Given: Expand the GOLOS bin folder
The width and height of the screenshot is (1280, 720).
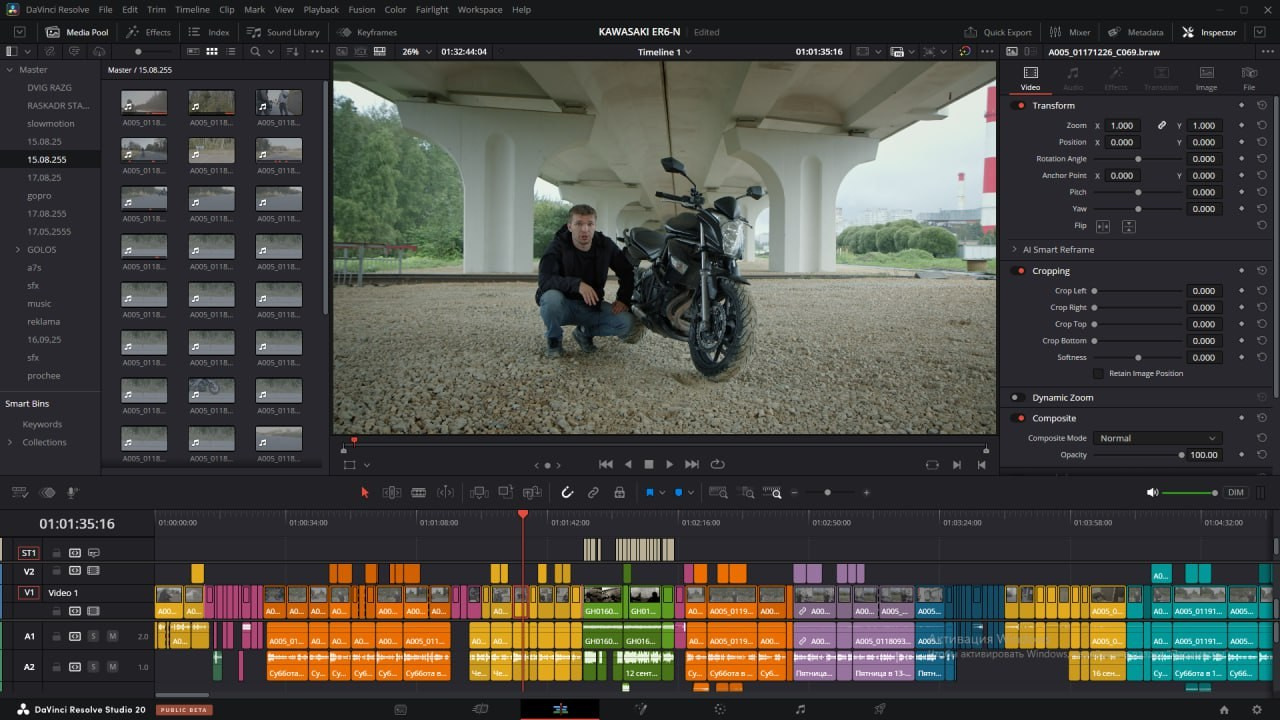Looking at the screenshot, I should pyautogui.click(x=17, y=250).
